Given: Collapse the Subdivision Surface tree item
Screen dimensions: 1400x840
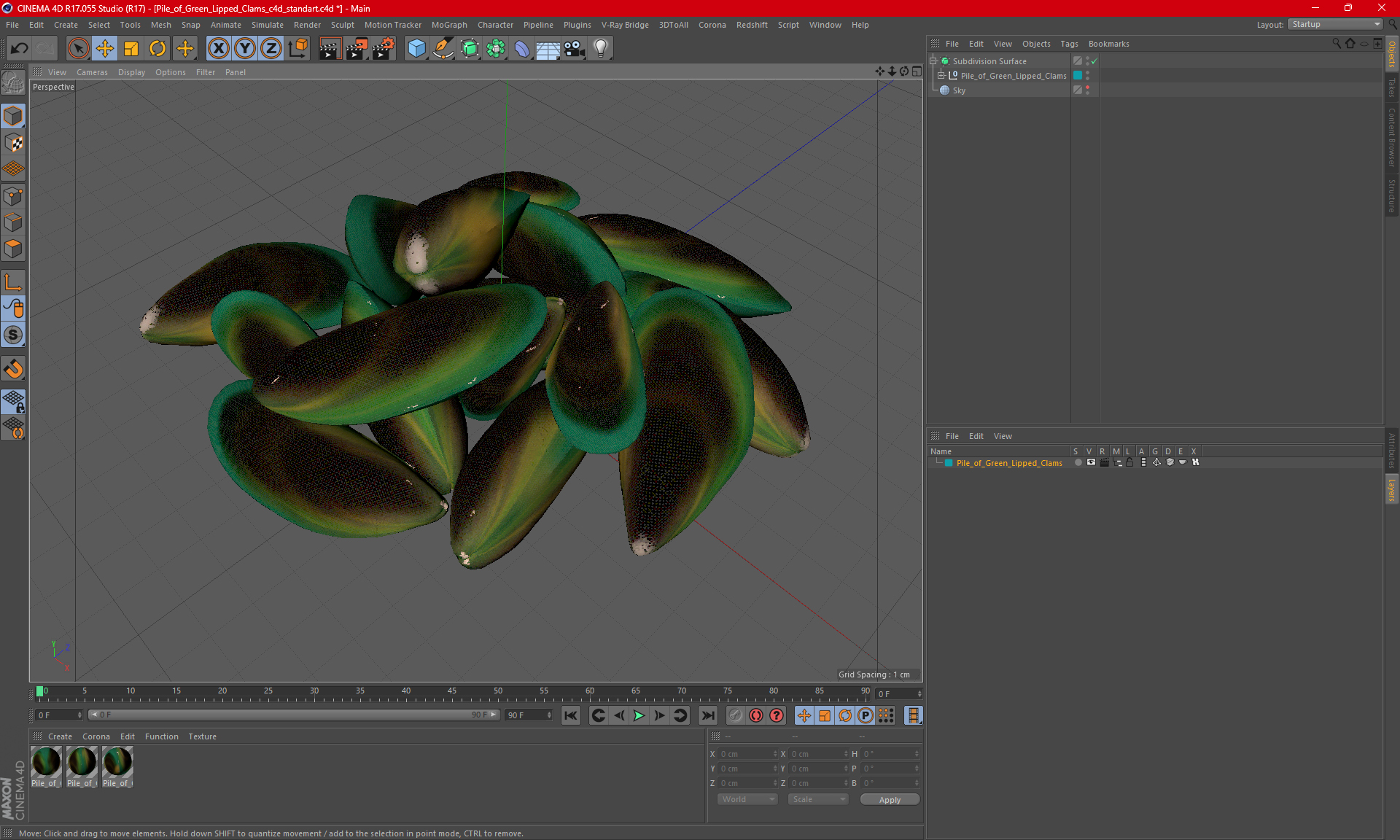Looking at the screenshot, I should (x=933, y=61).
